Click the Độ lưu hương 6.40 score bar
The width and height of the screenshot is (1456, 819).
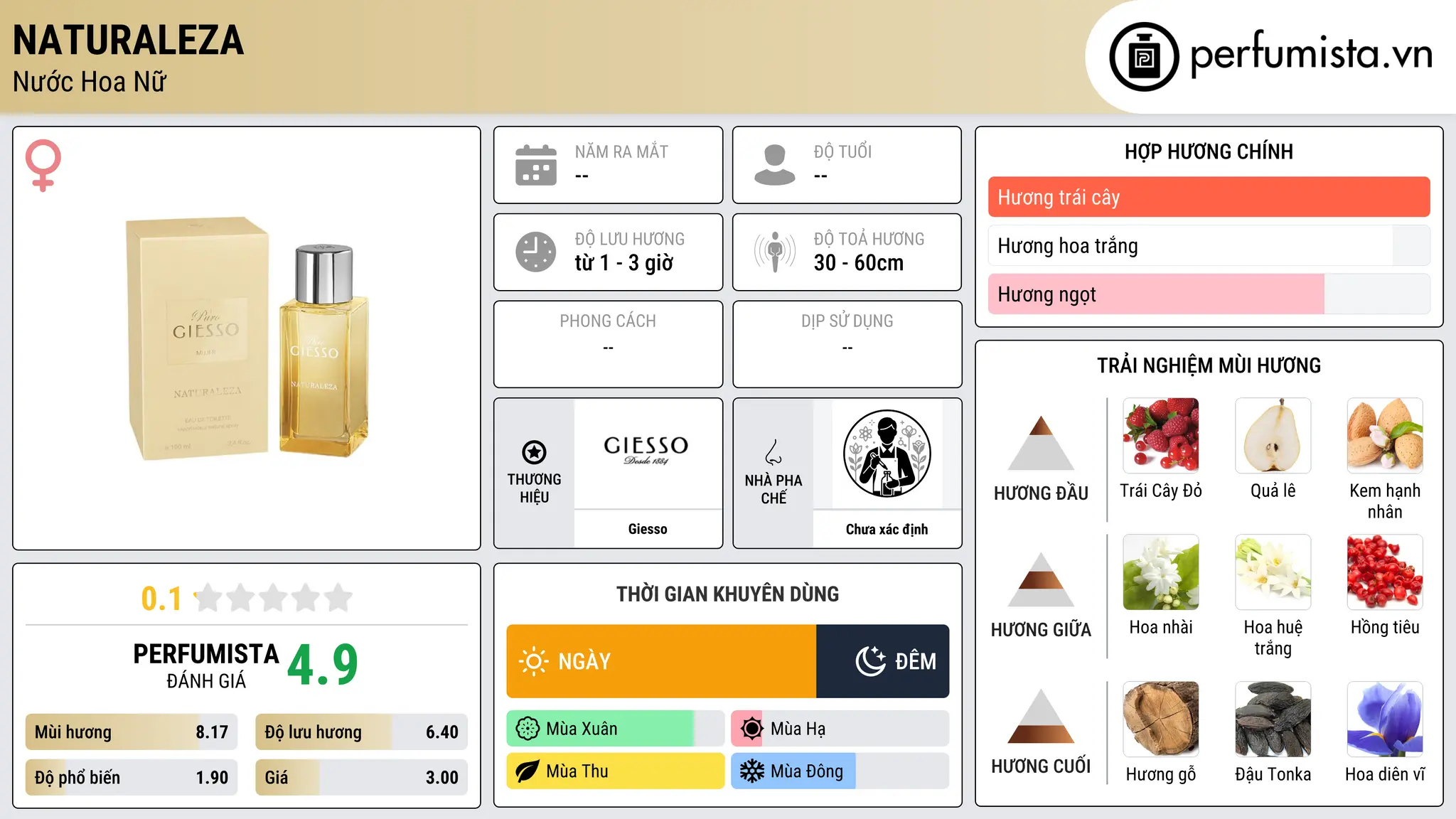(x=361, y=732)
